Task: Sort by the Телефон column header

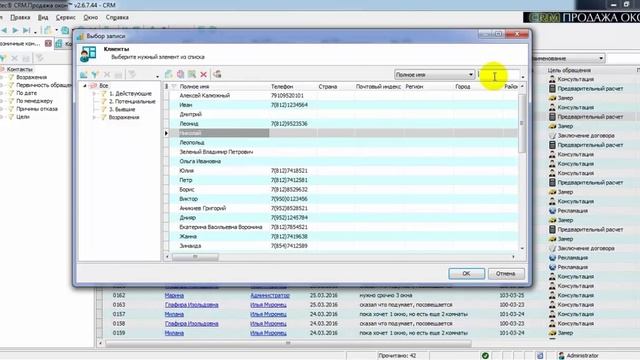Action: point(282,87)
